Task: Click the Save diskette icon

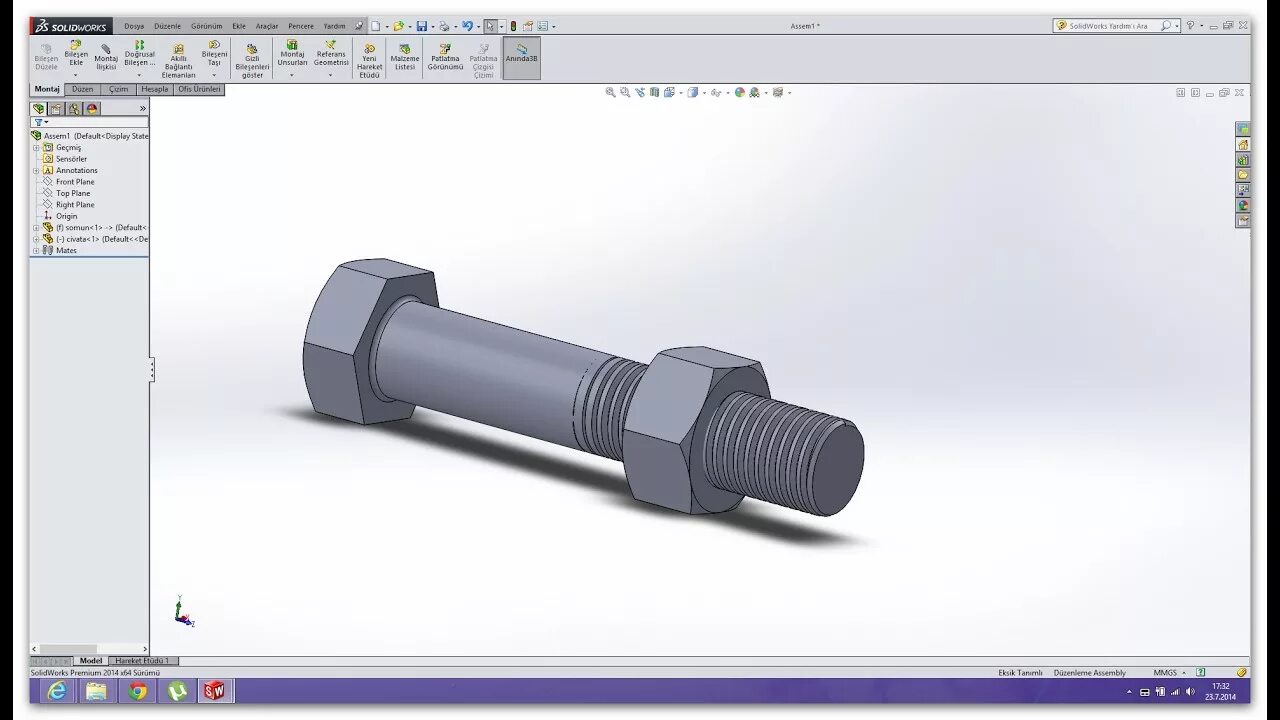Action: pyautogui.click(x=422, y=26)
